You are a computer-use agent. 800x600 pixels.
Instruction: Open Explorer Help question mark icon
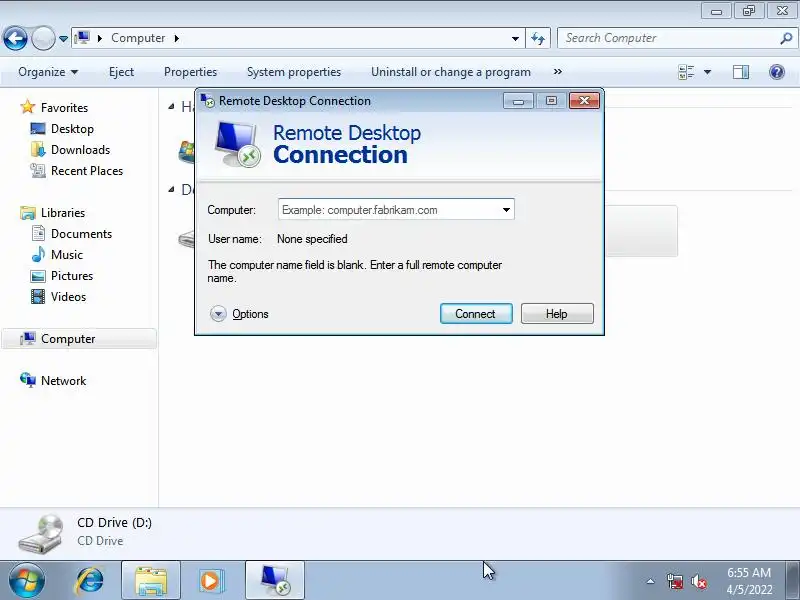[x=777, y=72]
